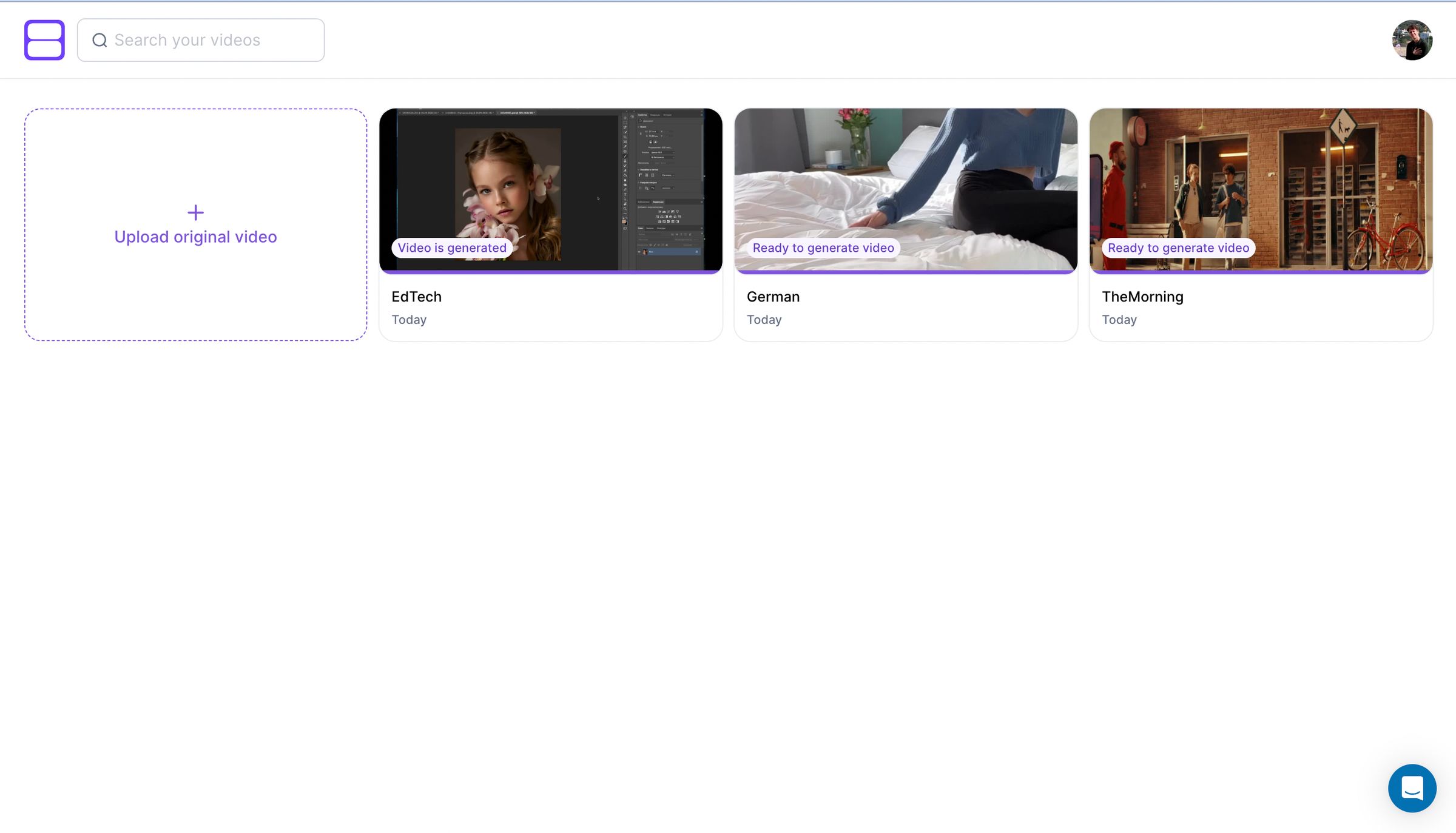Select the EdTech project title

416,297
